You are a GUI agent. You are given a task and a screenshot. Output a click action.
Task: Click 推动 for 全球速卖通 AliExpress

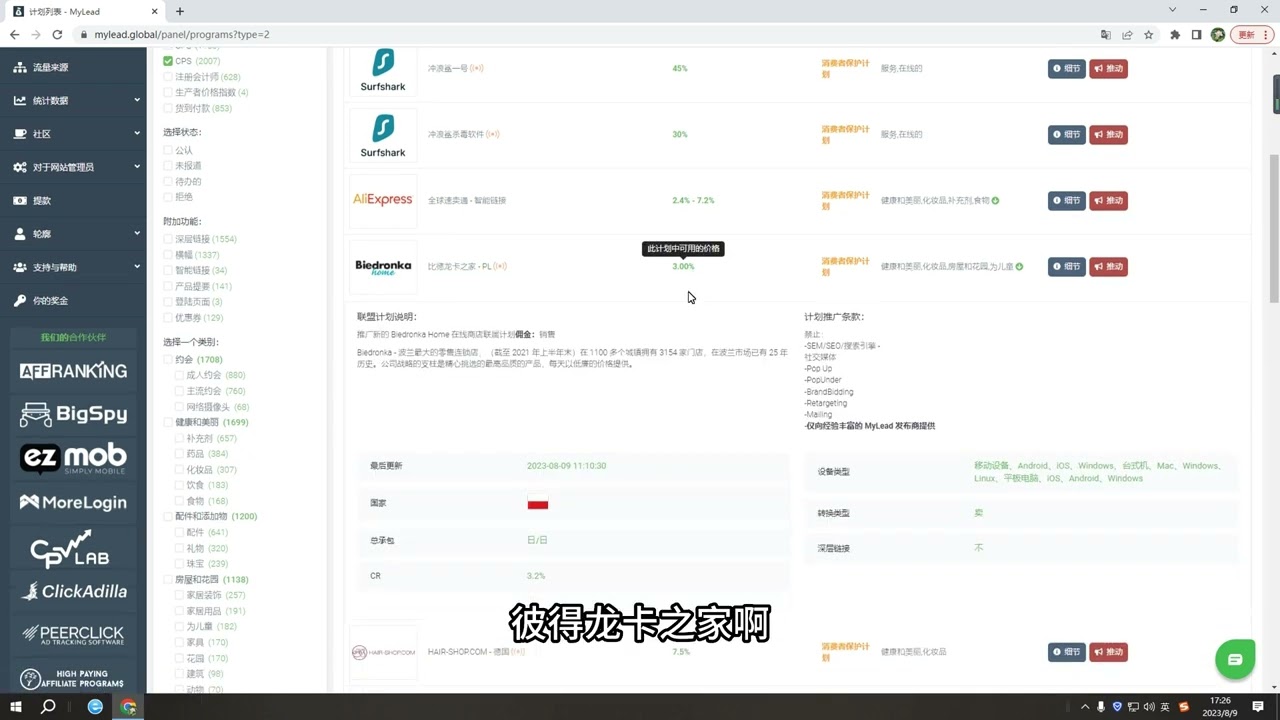pyautogui.click(x=1108, y=200)
